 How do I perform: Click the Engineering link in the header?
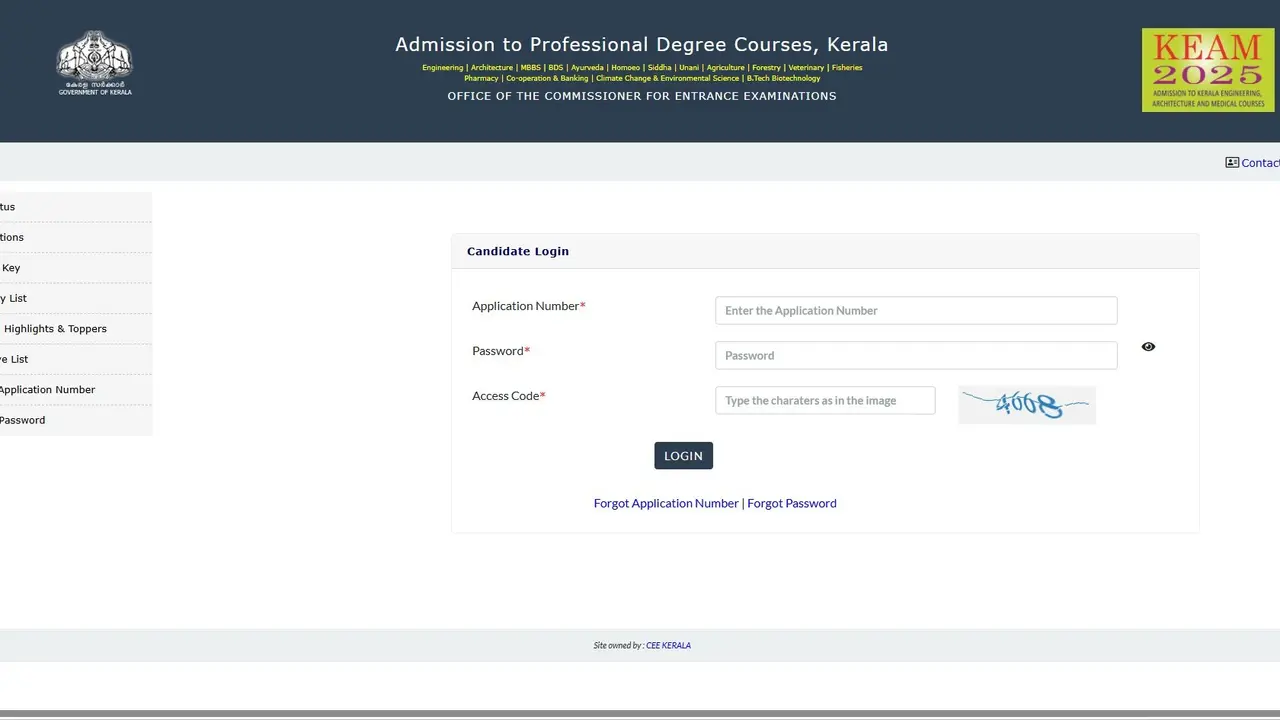pos(441,67)
